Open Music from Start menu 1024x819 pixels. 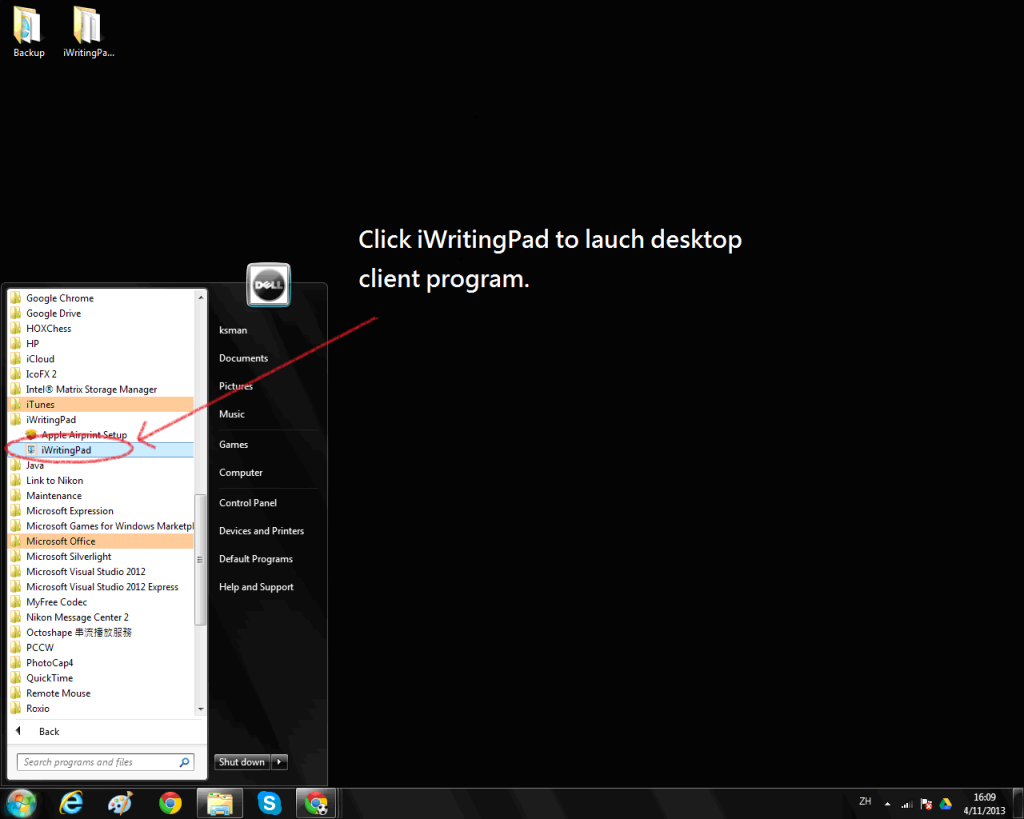(x=232, y=414)
